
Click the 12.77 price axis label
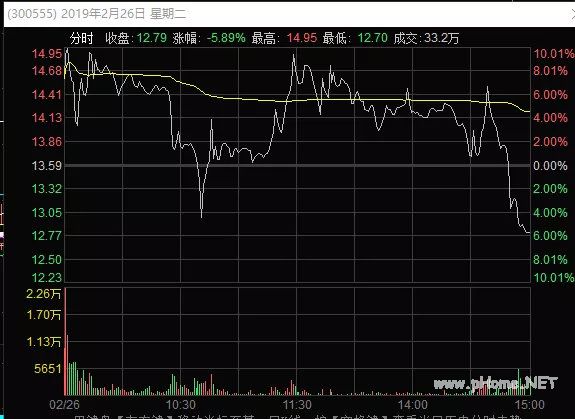pos(47,235)
